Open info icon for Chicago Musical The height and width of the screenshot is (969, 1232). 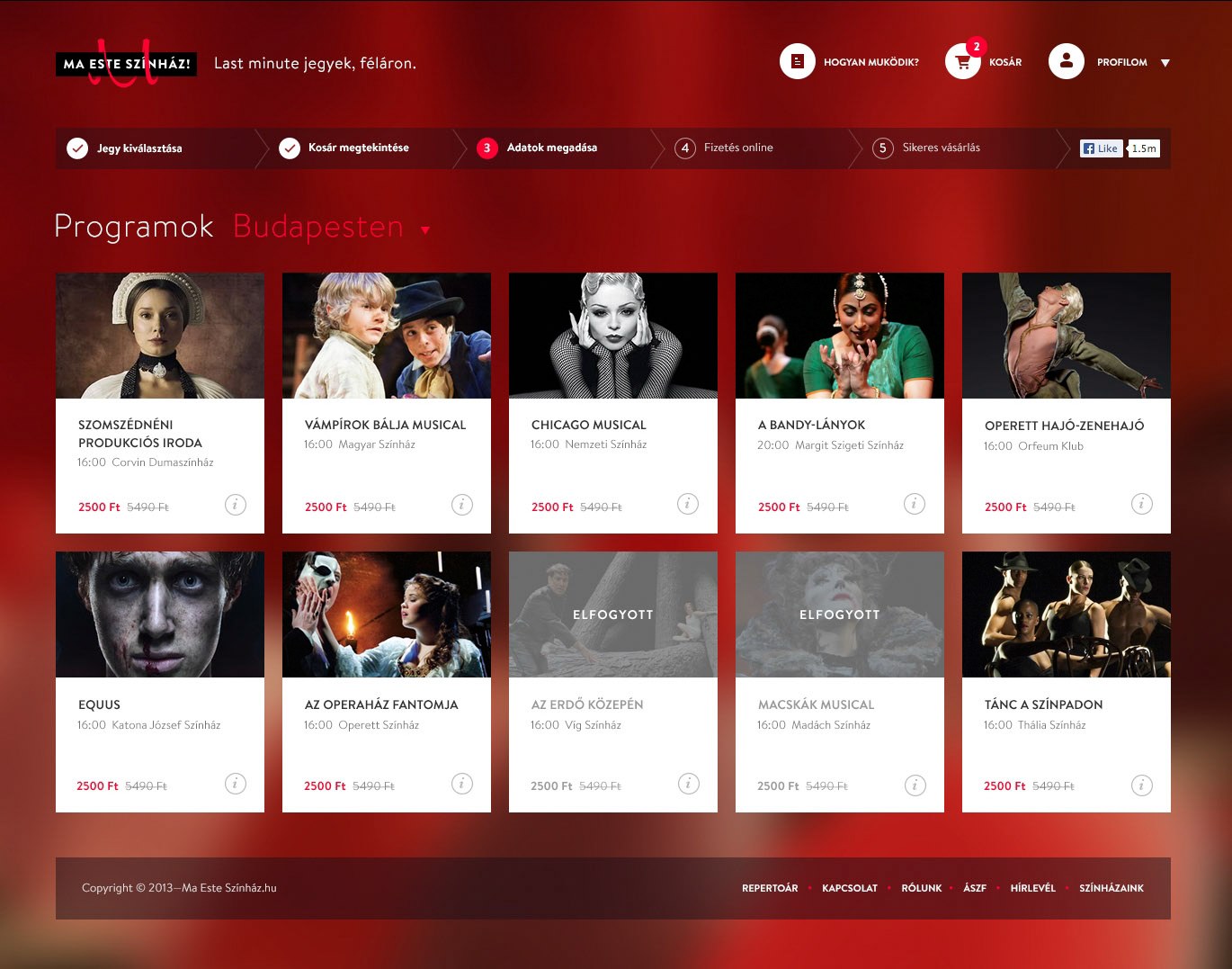(688, 504)
